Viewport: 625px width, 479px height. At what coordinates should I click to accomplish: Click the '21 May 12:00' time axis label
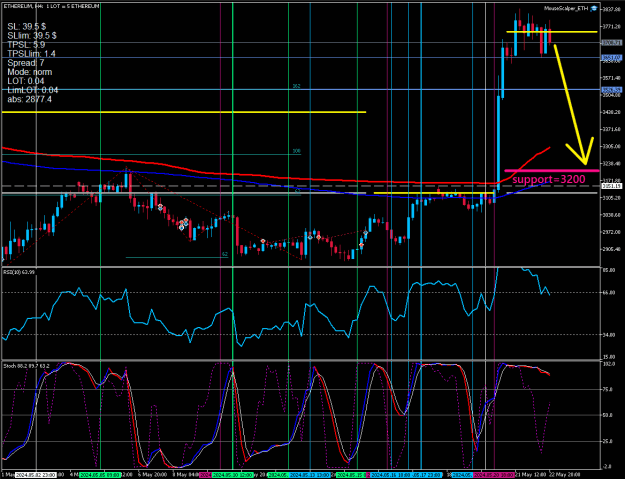[x=531, y=475]
